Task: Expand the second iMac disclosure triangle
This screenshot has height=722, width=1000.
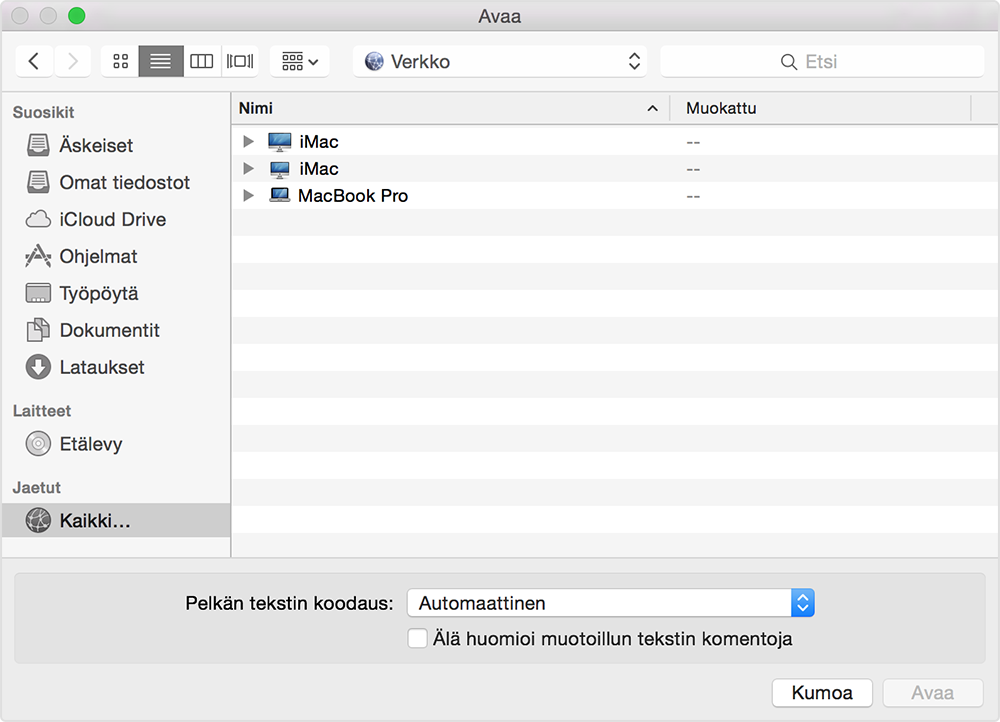Action: pos(249,168)
